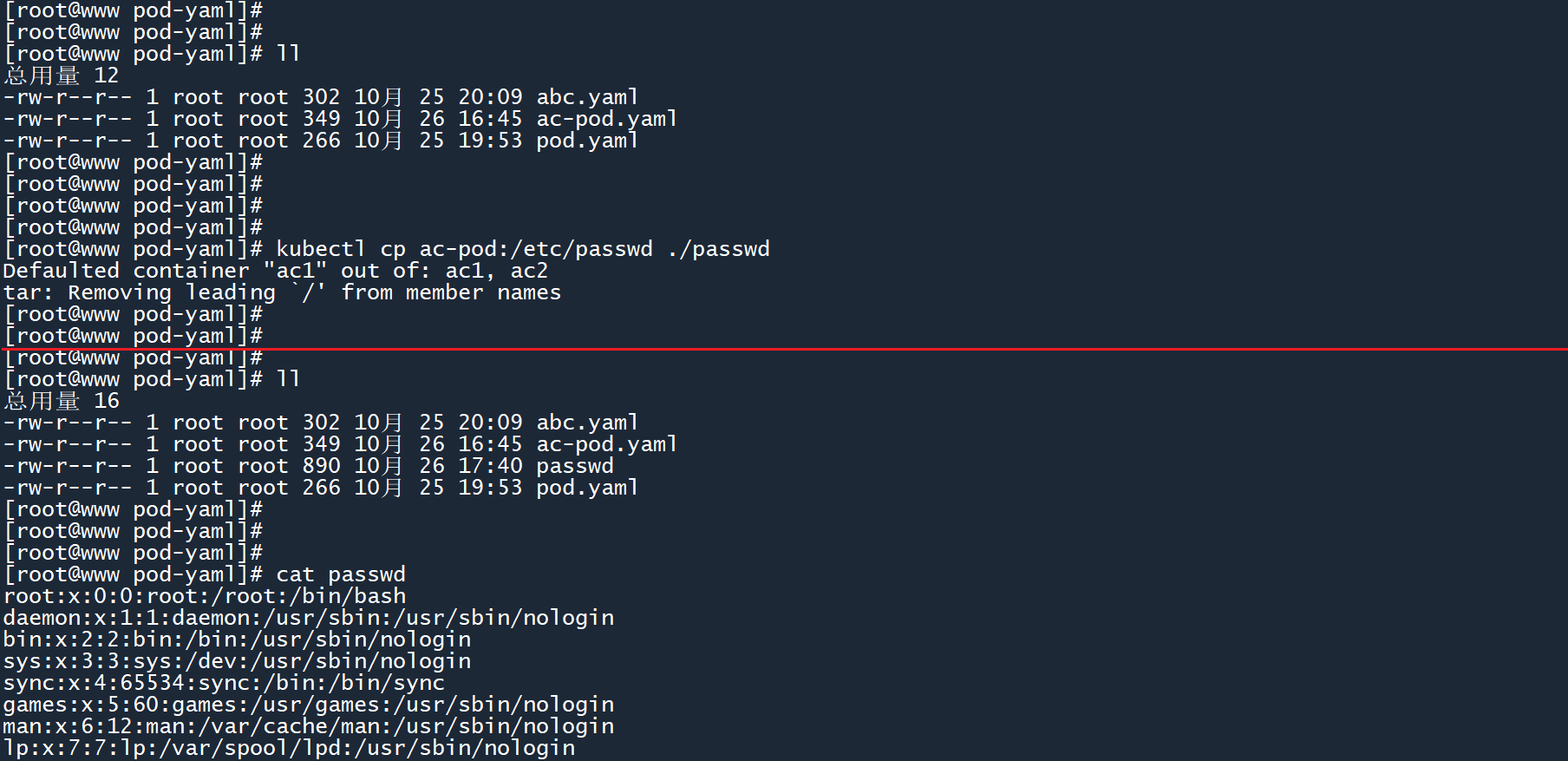Click the lp:x:7:7 passwd entry line

(x=289, y=748)
